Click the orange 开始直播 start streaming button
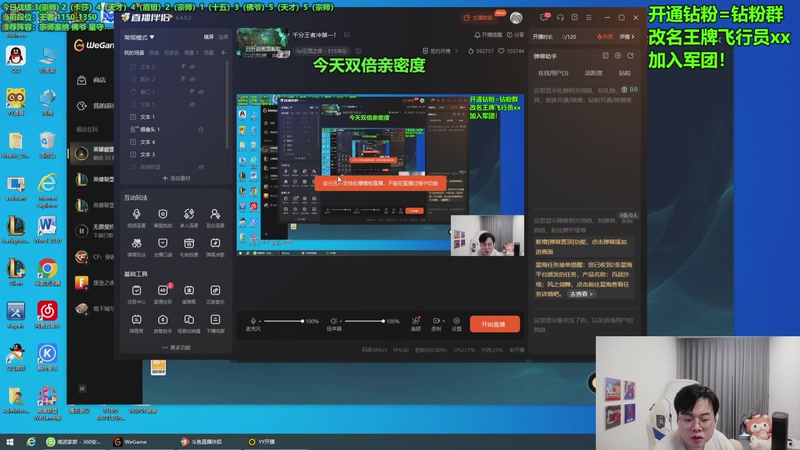800x450 pixels. (x=494, y=324)
